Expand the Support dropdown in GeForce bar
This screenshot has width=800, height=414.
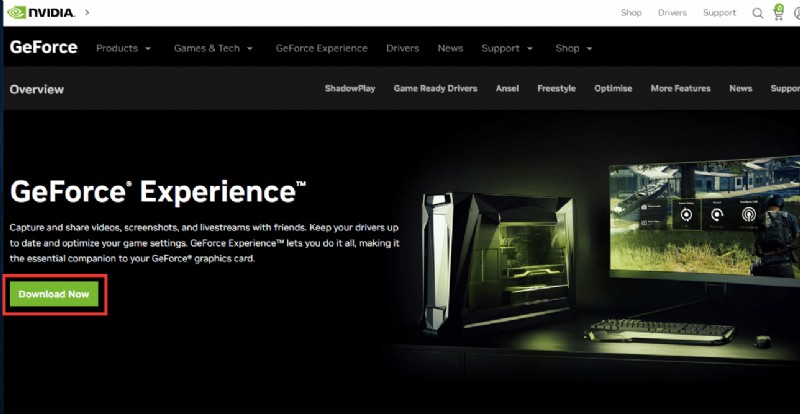[x=507, y=48]
